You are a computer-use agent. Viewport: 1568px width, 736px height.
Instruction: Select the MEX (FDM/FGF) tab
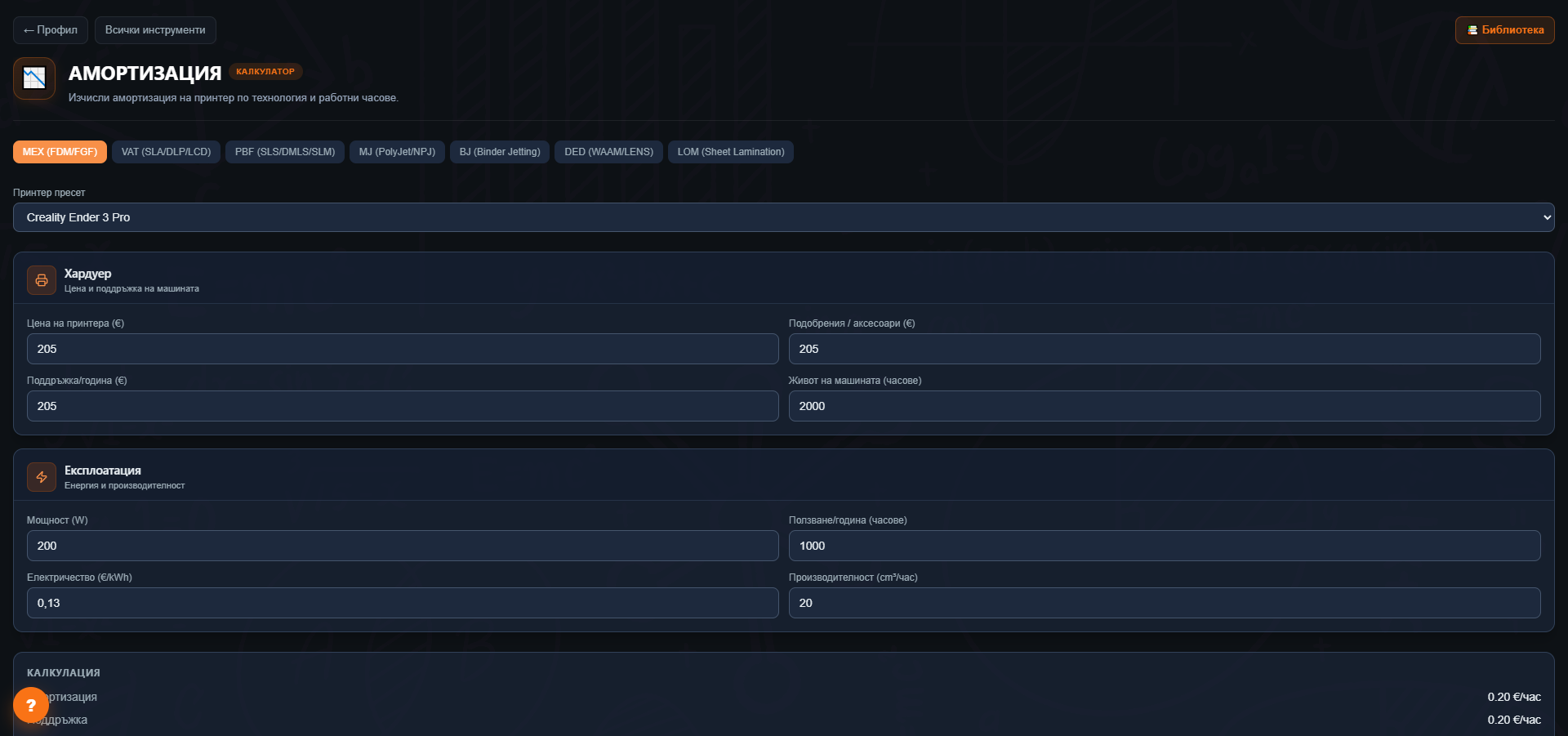pyautogui.click(x=60, y=152)
